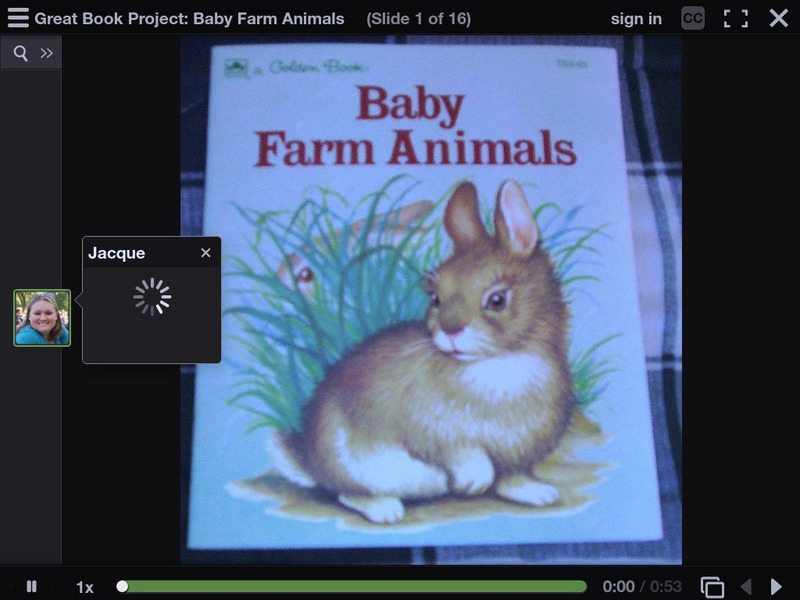Click the Great Book Project title
This screenshot has height=600, width=800.
(x=189, y=19)
